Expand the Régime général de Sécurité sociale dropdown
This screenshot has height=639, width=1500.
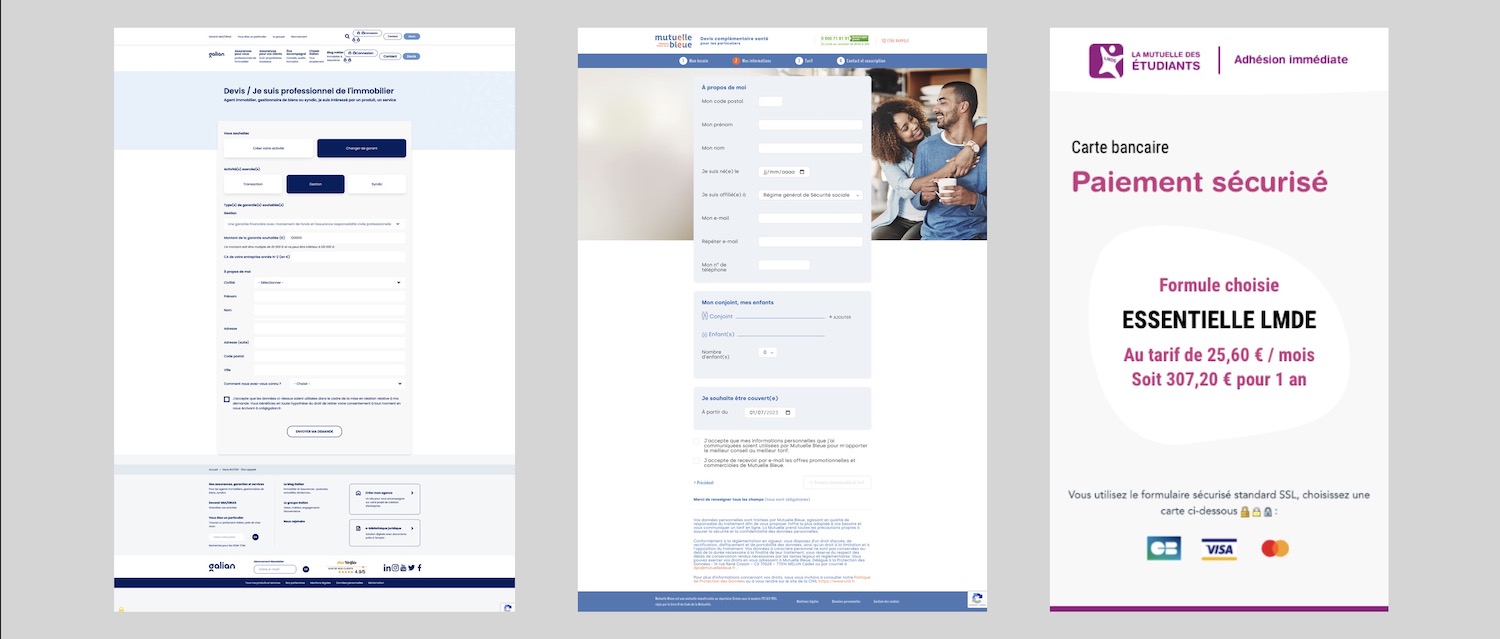[x=810, y=195]
